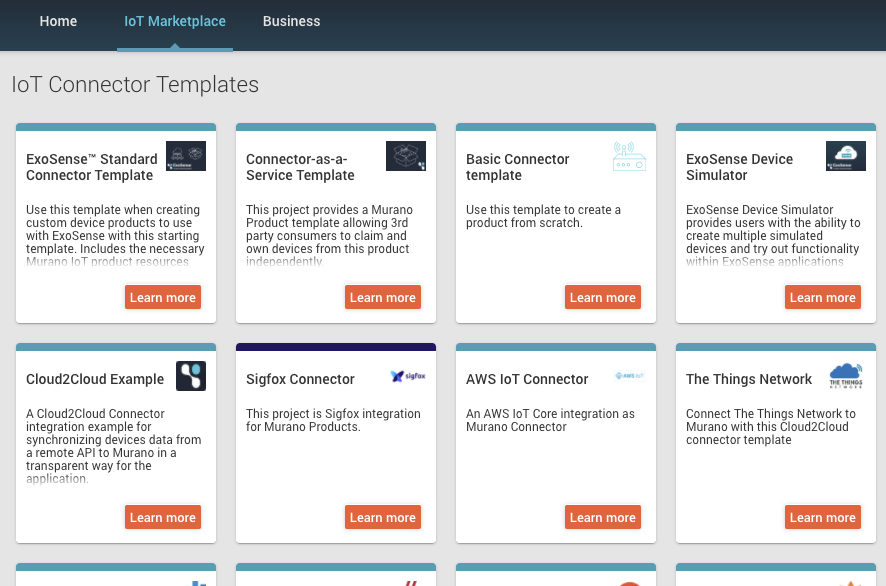886x586 pixels.
Task: Click the AWS IoT logo icon
Action: point(629,377)
